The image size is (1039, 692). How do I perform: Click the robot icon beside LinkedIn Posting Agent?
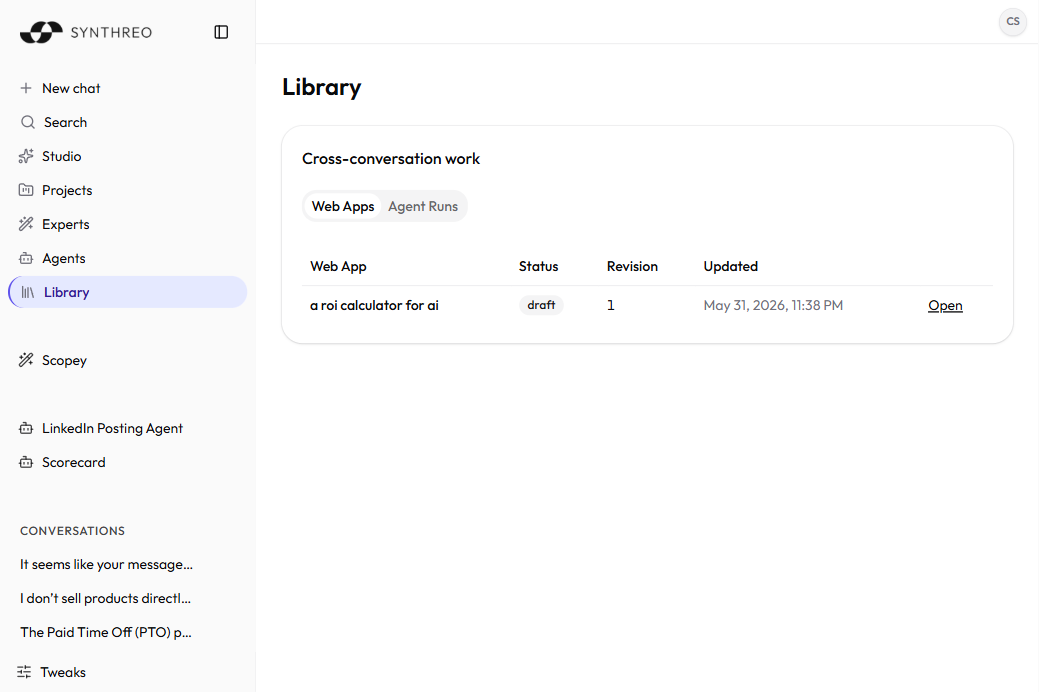point(26,428)
